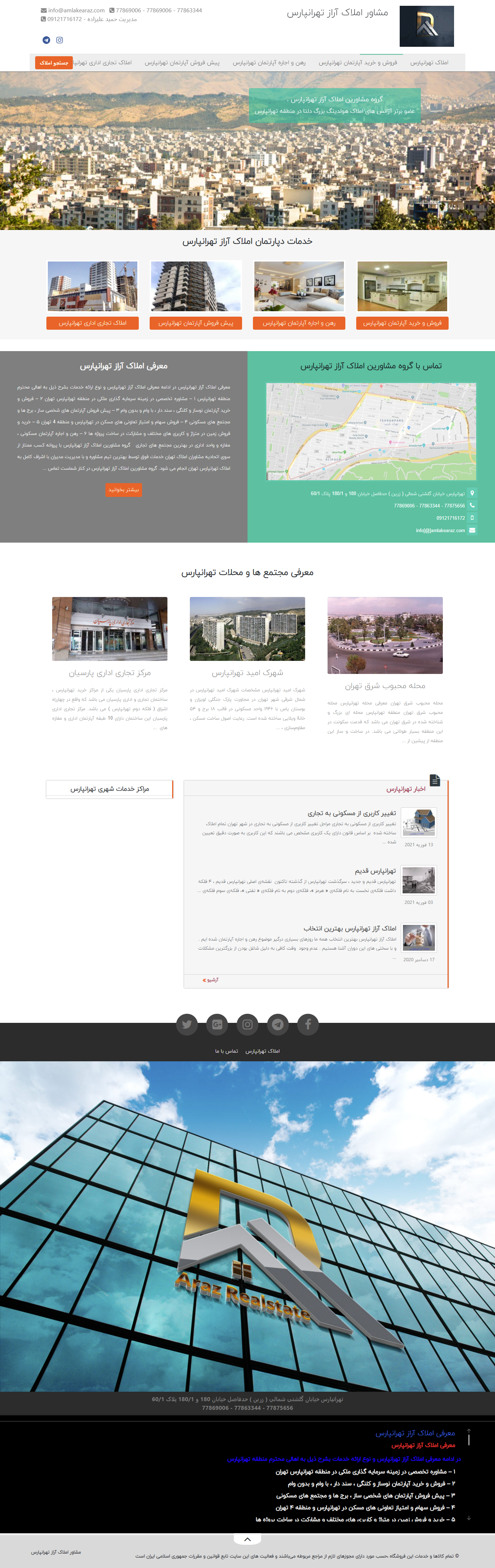Click orange فروش و خرید آپارتمان تهرانپارس button
This screenshot has width=495, height=1568.
(x=403, y=323)
